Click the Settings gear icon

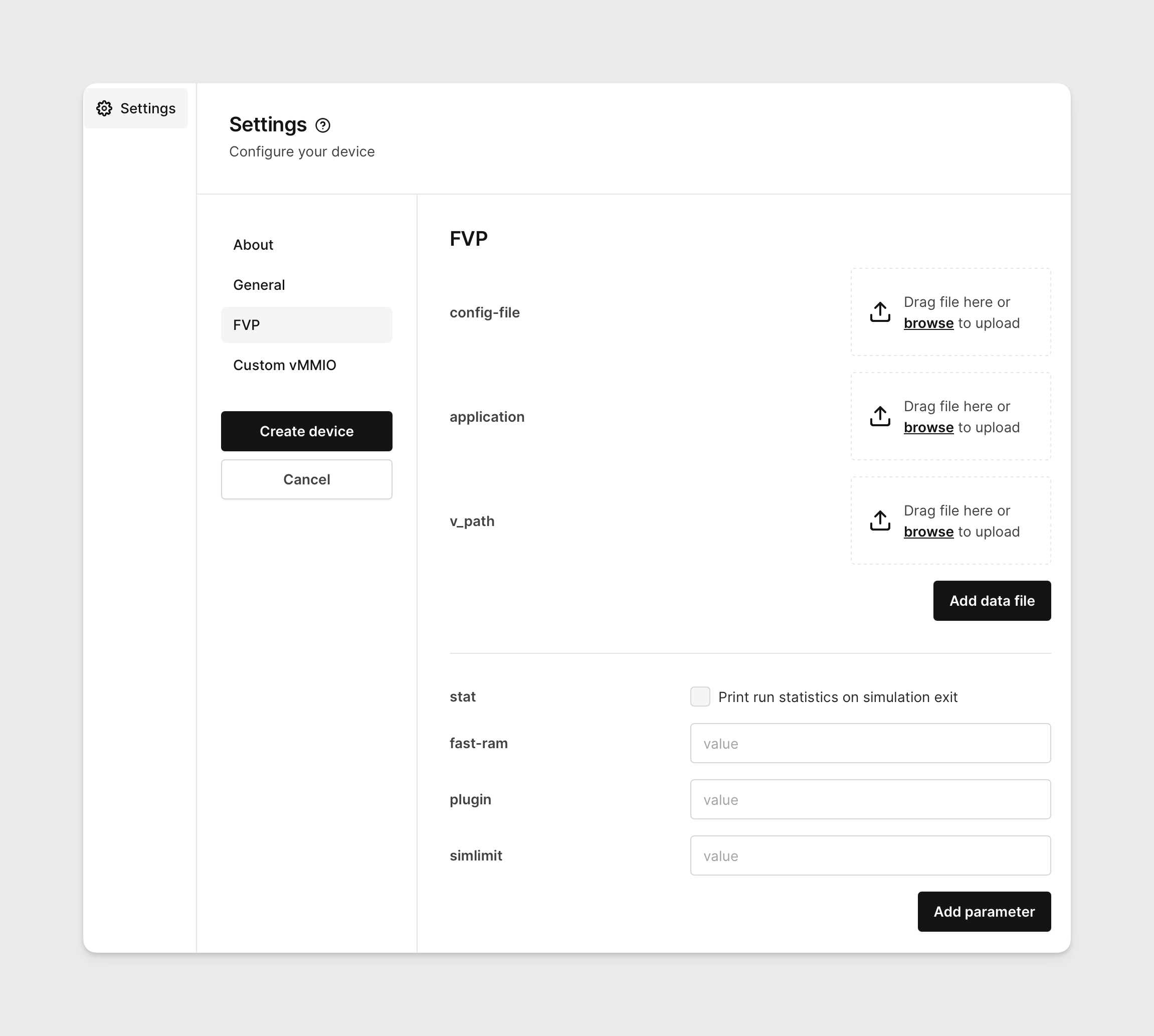click(x=104, y=108)
